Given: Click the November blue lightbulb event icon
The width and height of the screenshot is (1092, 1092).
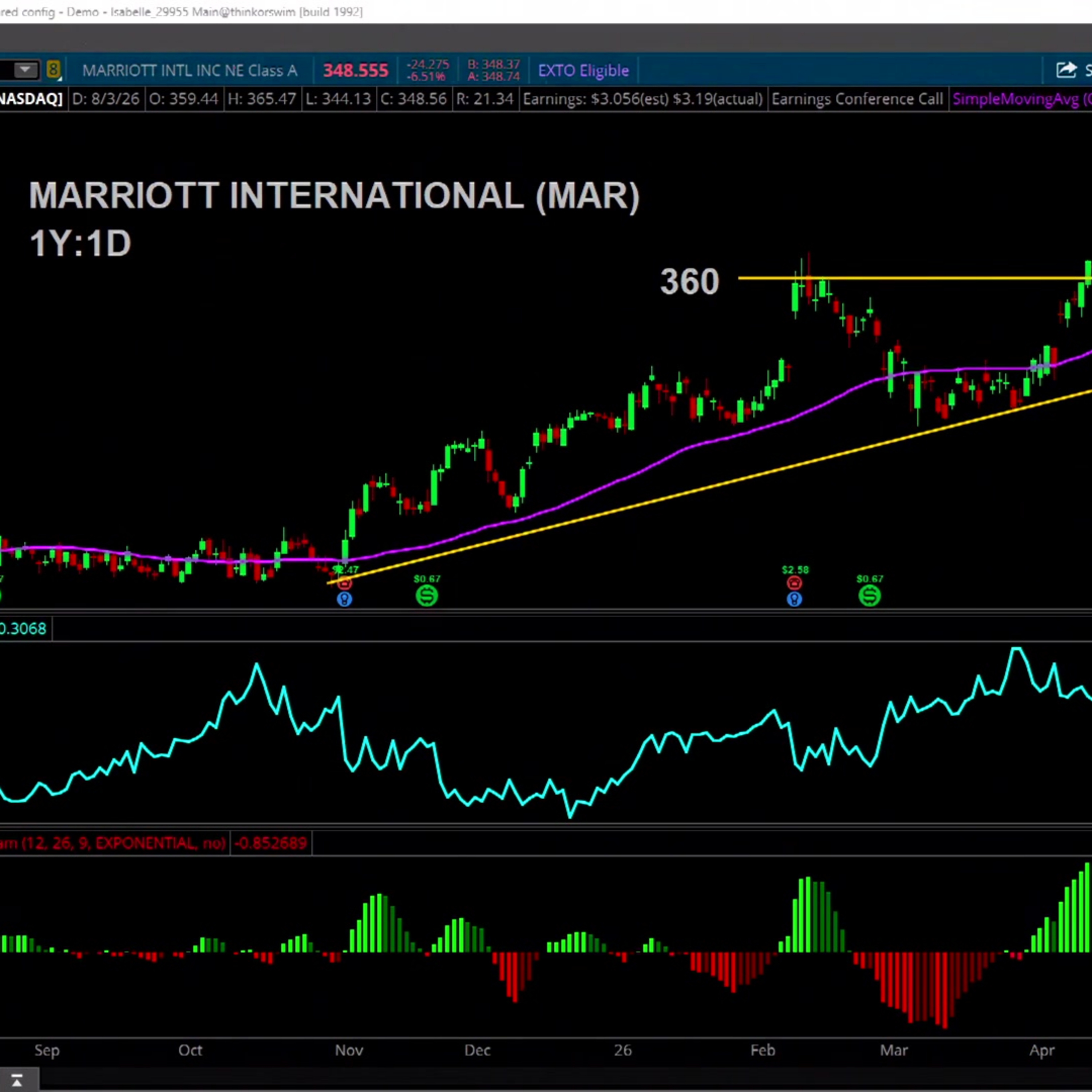Looking at the screenshot, I should tap(344, 599).
